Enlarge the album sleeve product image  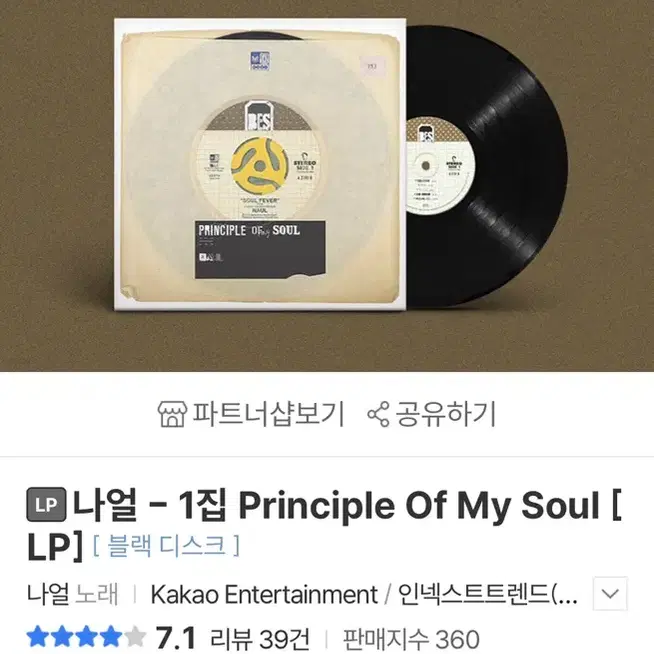(x=259, y=165)
